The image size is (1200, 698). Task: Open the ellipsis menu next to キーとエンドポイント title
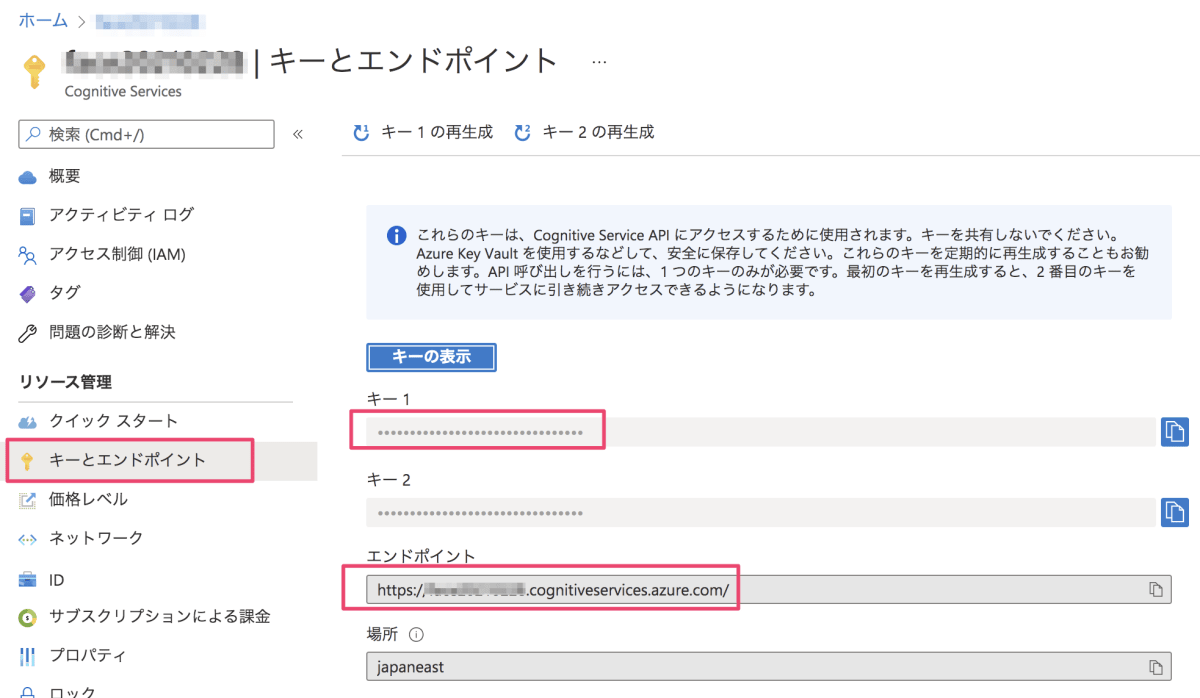click(x=600, y=62)
